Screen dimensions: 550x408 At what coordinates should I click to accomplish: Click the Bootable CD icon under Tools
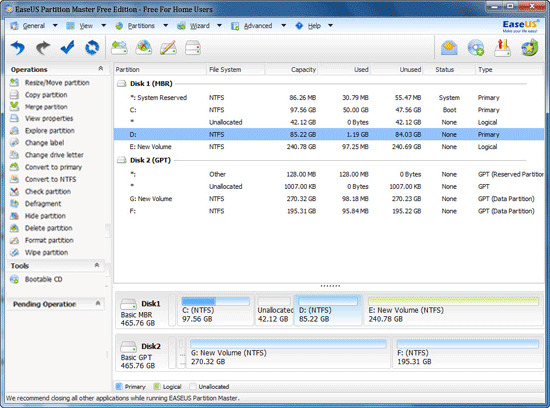(14, 279)
